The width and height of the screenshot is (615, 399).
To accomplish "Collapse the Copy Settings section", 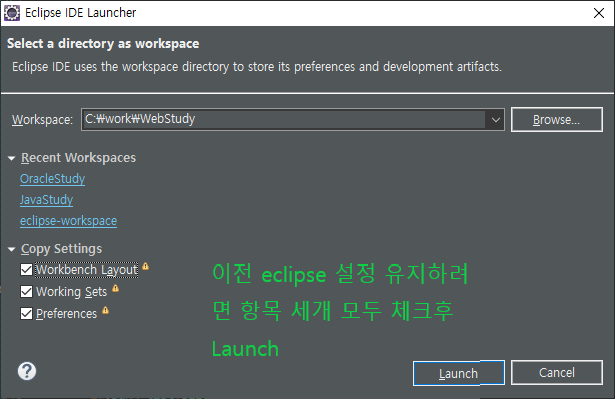I will (x=11, y=249).
